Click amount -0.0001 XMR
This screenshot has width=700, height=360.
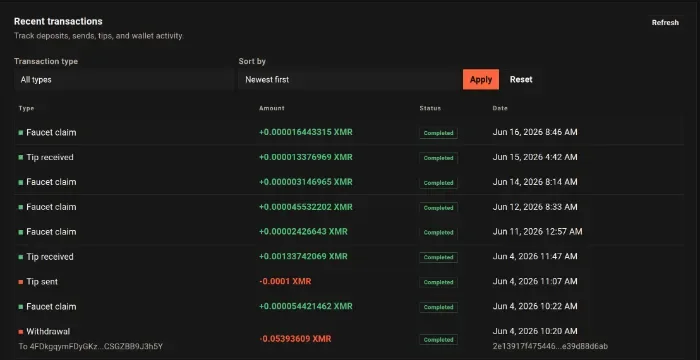(x=285, y=281)
